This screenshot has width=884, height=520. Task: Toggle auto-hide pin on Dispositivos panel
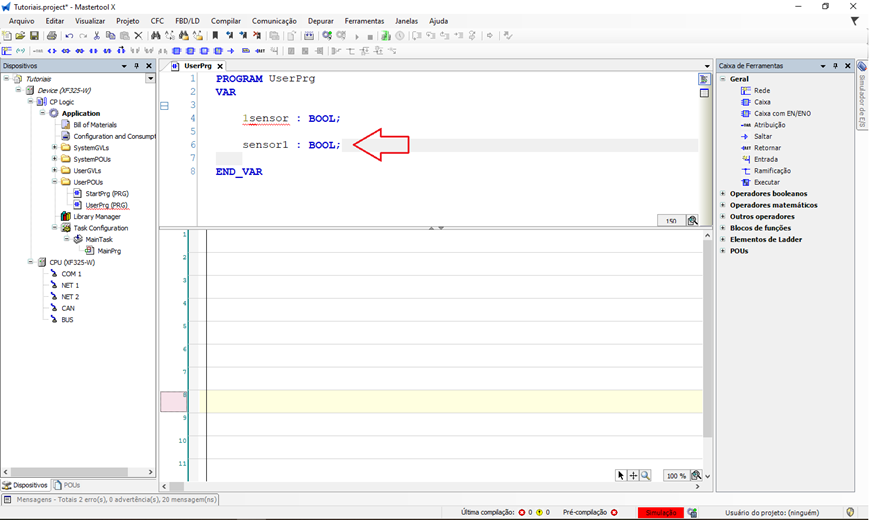click(x=137, y=66)
